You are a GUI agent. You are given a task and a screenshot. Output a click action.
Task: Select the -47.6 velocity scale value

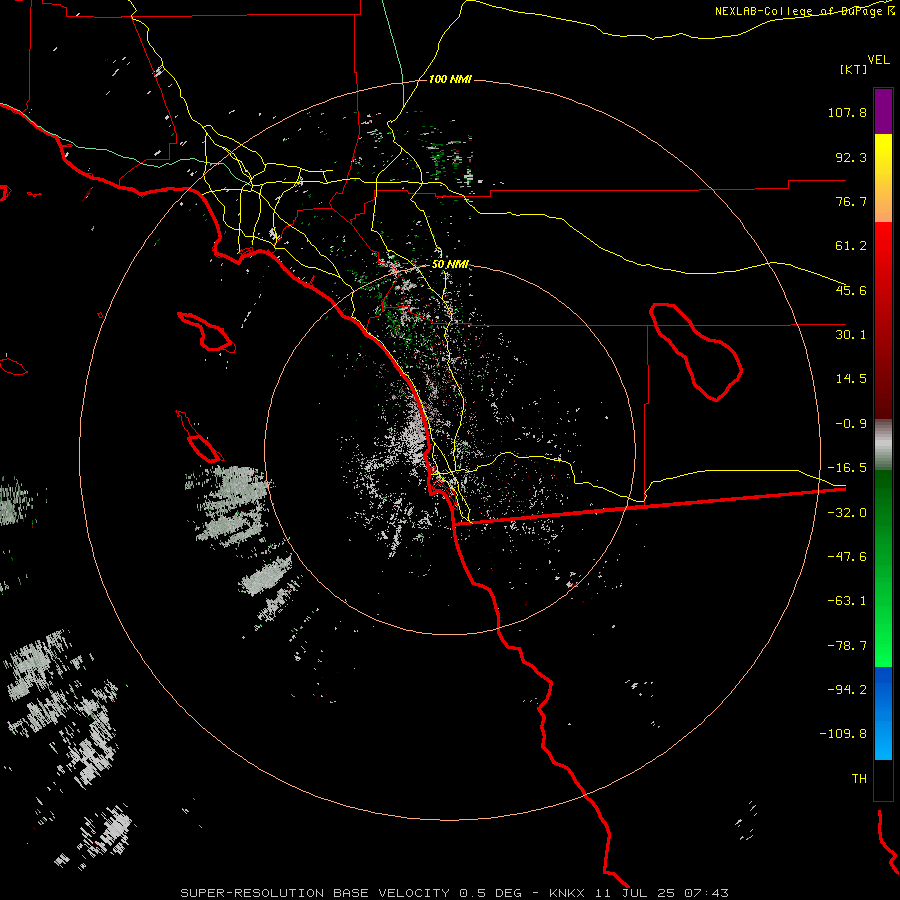click(x=847, y=557)
